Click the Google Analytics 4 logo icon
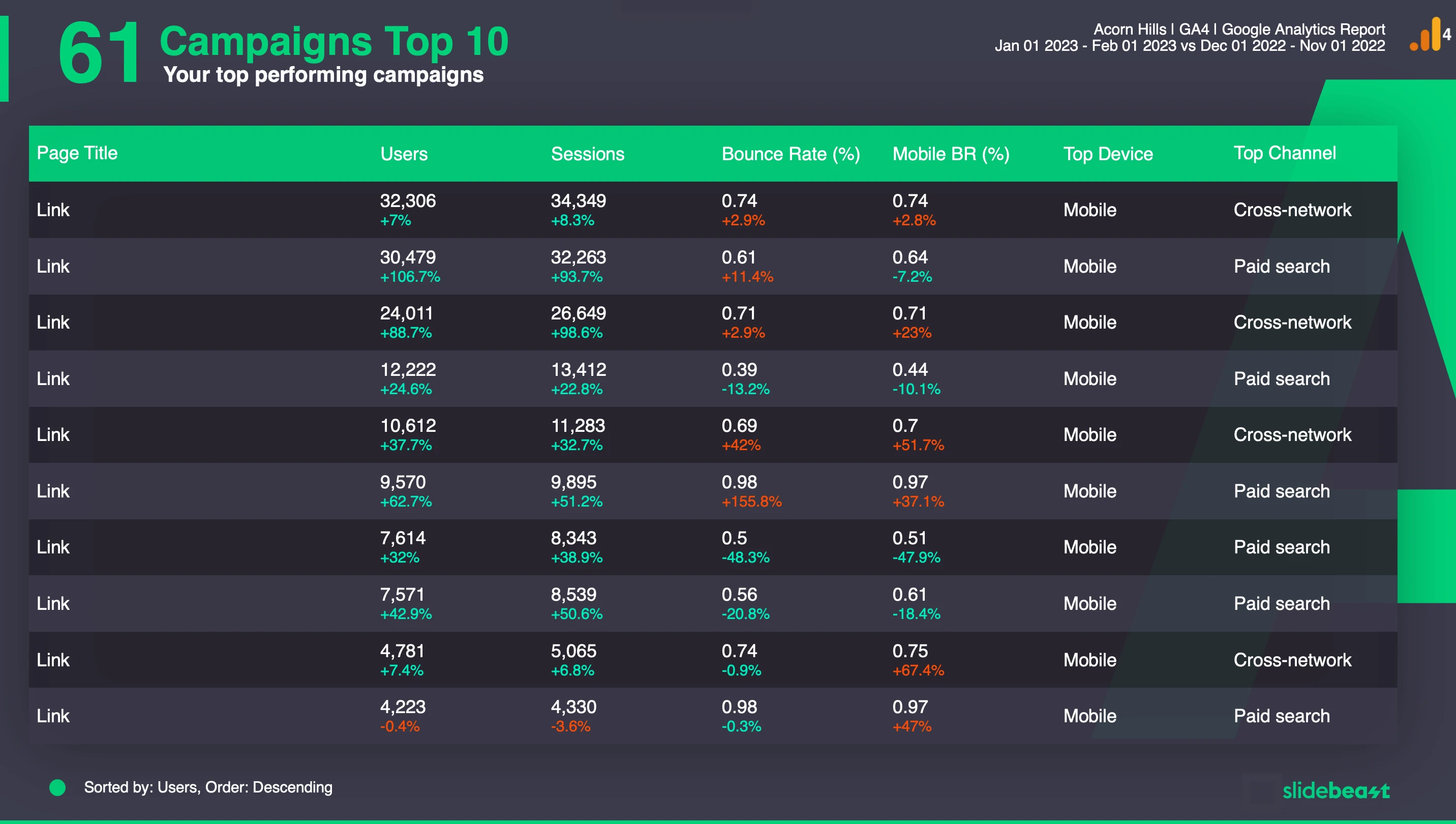Image resolution: width=1456 pixels, height=824 pixels. click(x=1429, y=35)
